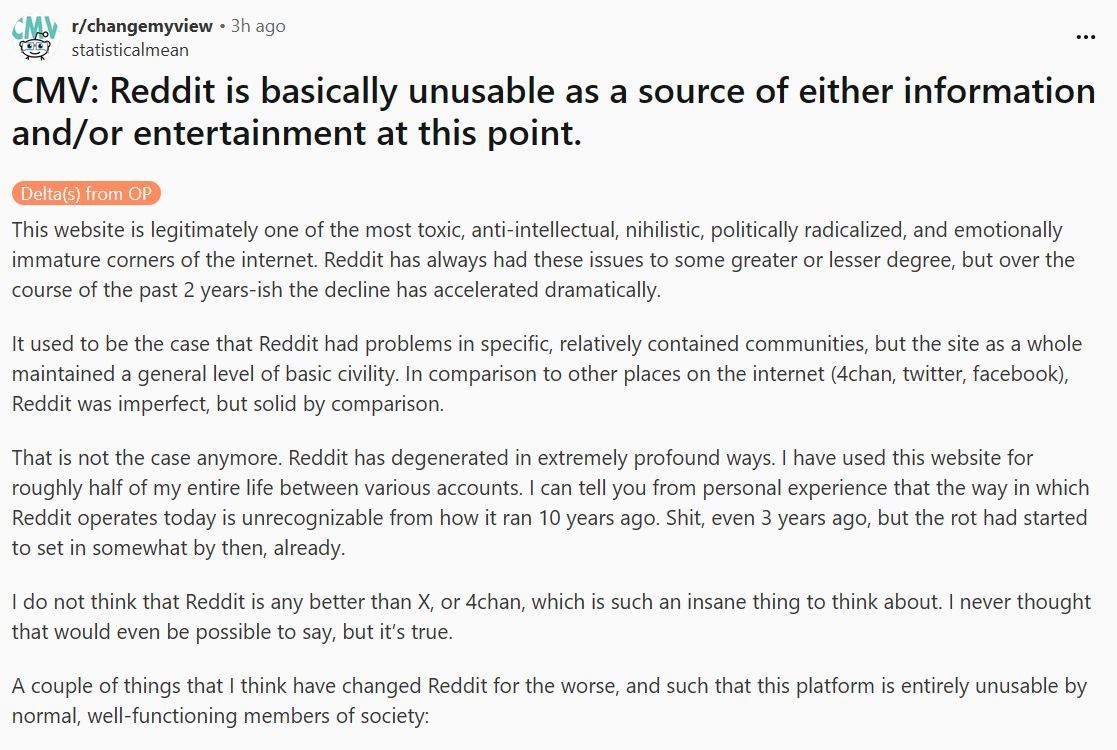Click the r/changemyview subreddit avatar
Viewport: 1117px width, 750px height.
34,37
